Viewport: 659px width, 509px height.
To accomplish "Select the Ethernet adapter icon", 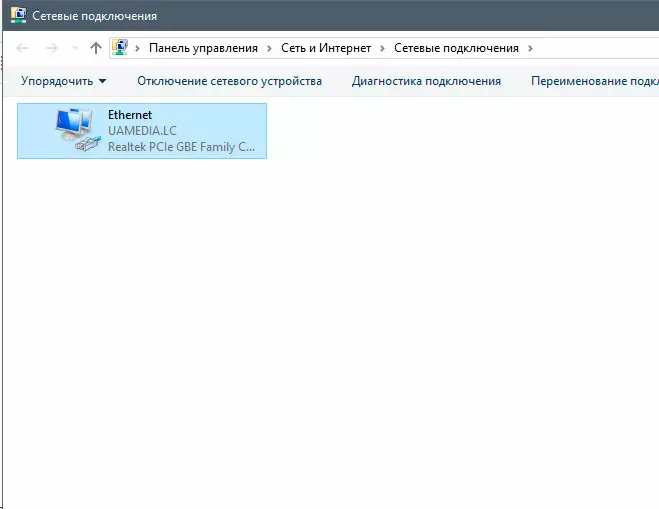I will click(x=78, y=131).
